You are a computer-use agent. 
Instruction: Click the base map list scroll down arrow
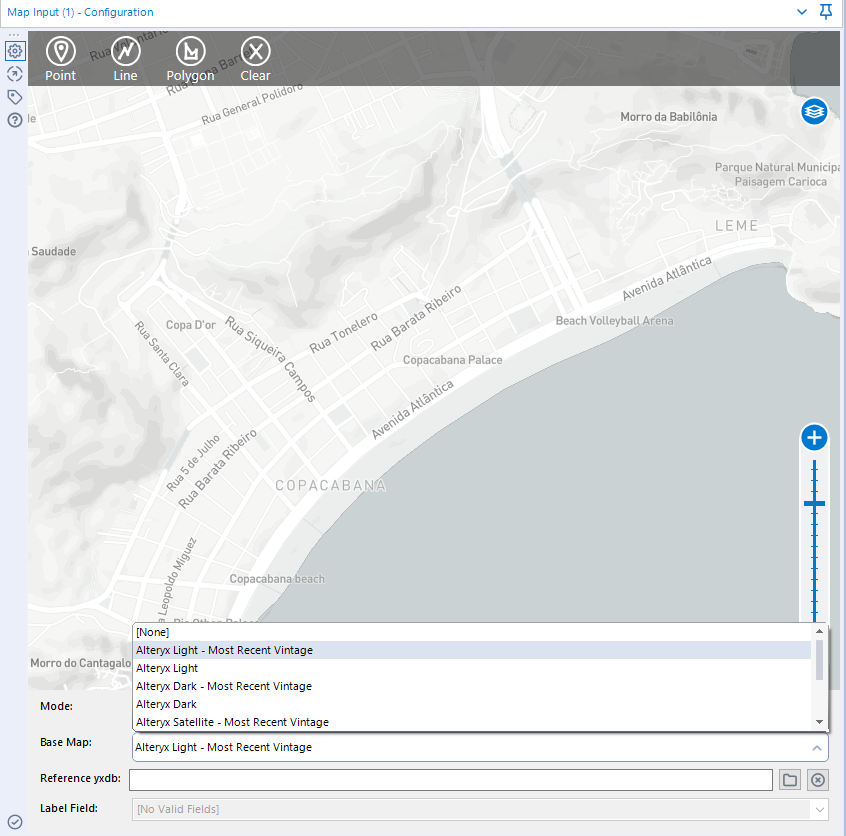(x=820, y=722)
